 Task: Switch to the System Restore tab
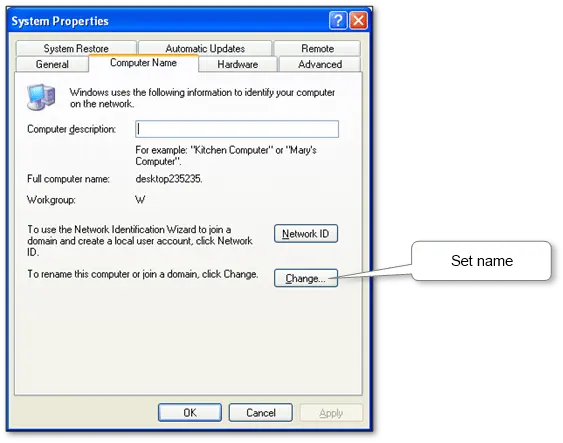click(76, 48)
